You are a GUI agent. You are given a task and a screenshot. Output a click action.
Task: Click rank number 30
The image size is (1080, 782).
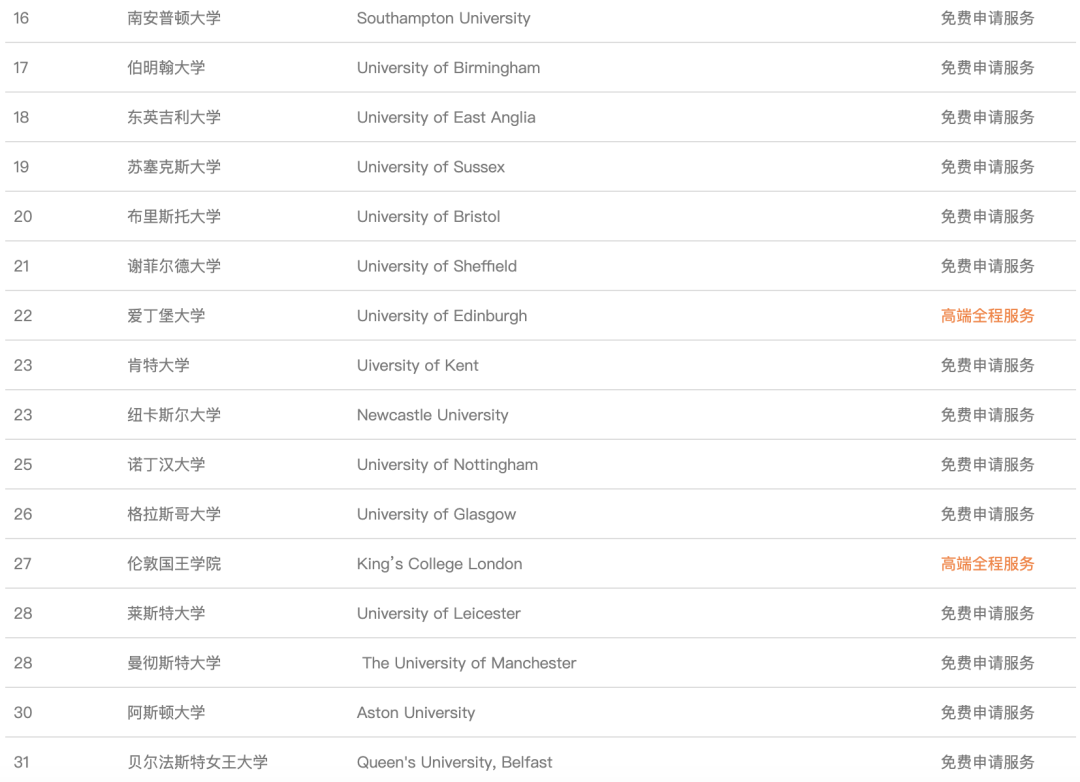point(23,712)
